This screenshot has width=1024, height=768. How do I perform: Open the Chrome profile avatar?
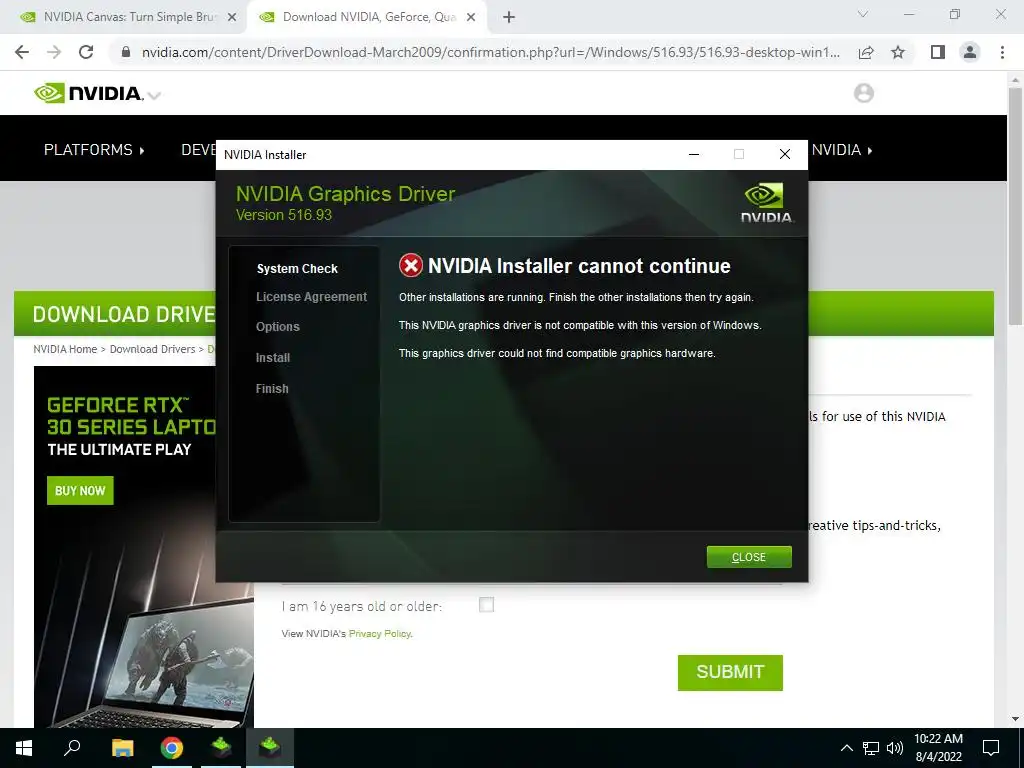(970, 52)
